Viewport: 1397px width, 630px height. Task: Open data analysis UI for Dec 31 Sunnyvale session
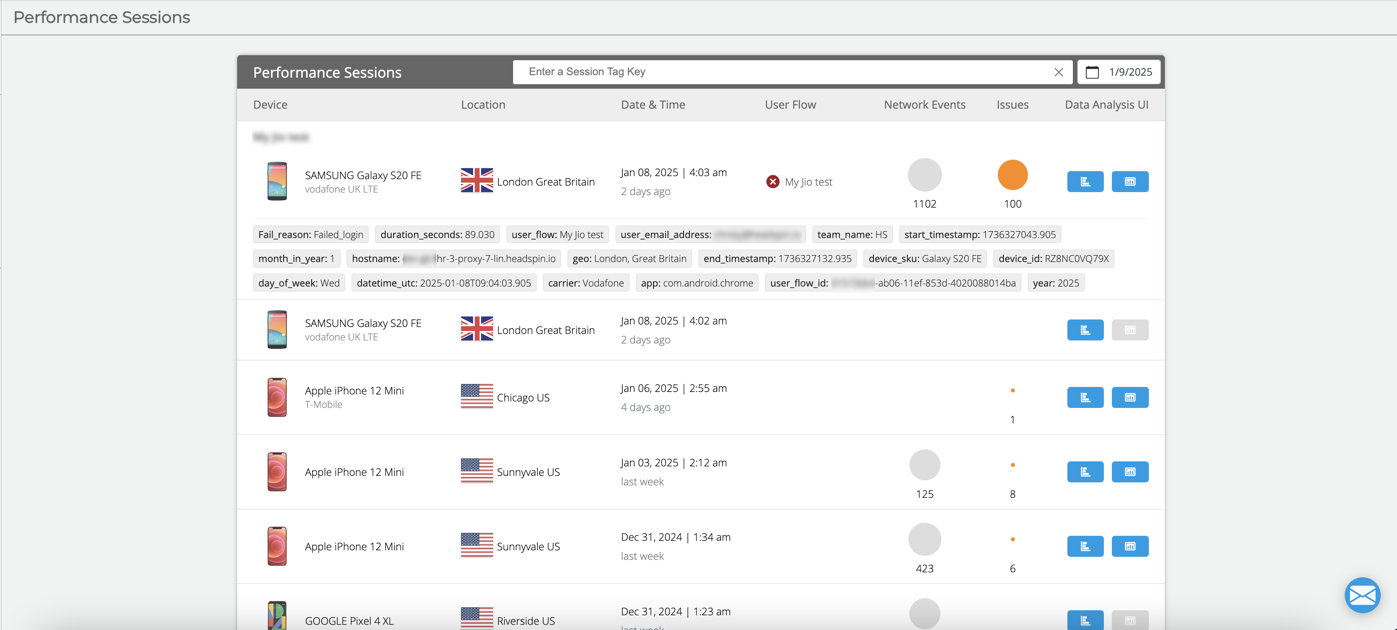pyautogui.click(x=1130, y=546)
